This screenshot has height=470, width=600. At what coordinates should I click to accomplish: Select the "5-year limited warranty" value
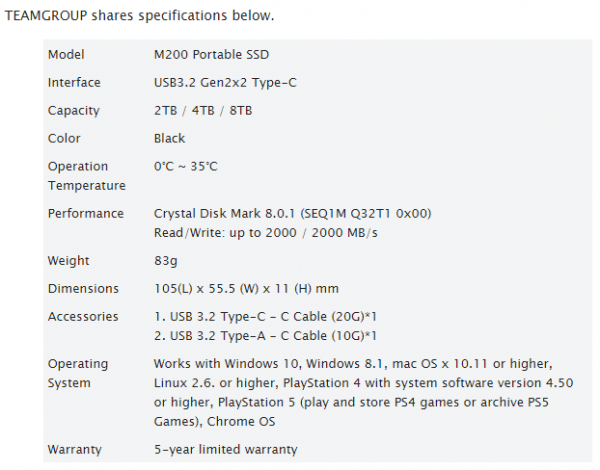(x=224, y=449)
